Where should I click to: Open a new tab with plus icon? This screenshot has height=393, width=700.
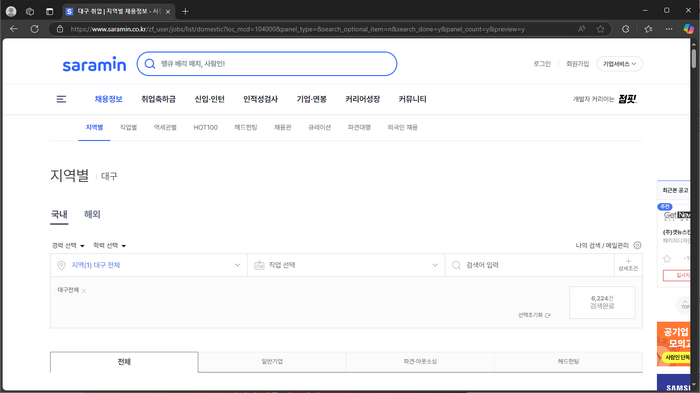(x=185, y=12)
